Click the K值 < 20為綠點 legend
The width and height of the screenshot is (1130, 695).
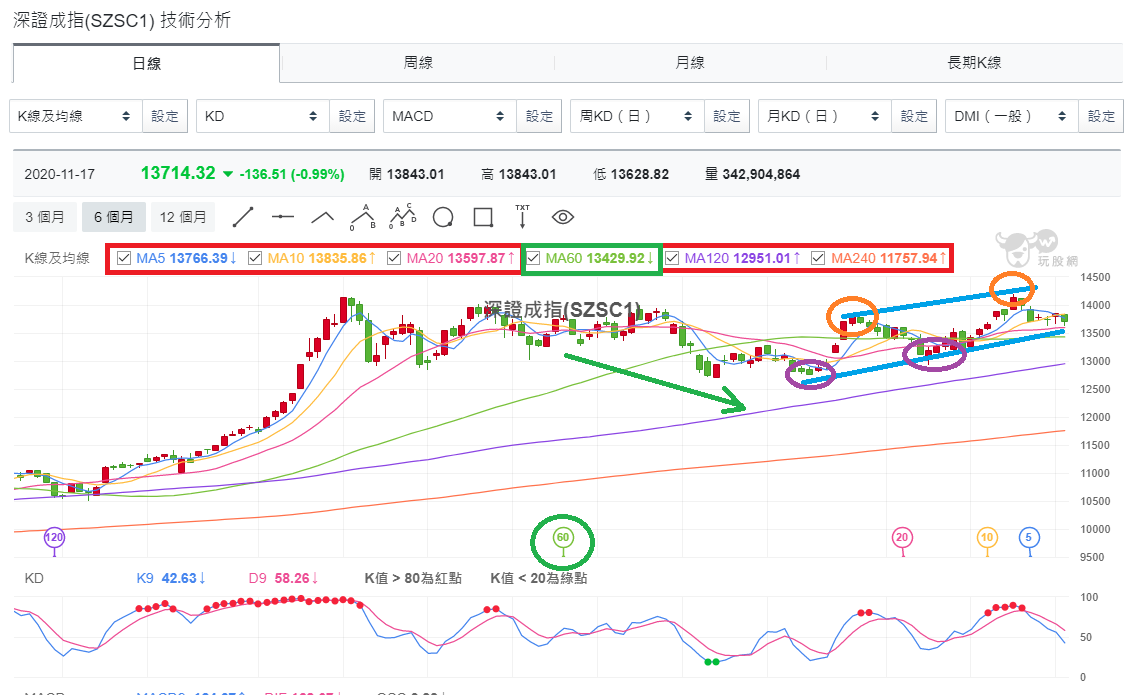[x=538, y=578]
